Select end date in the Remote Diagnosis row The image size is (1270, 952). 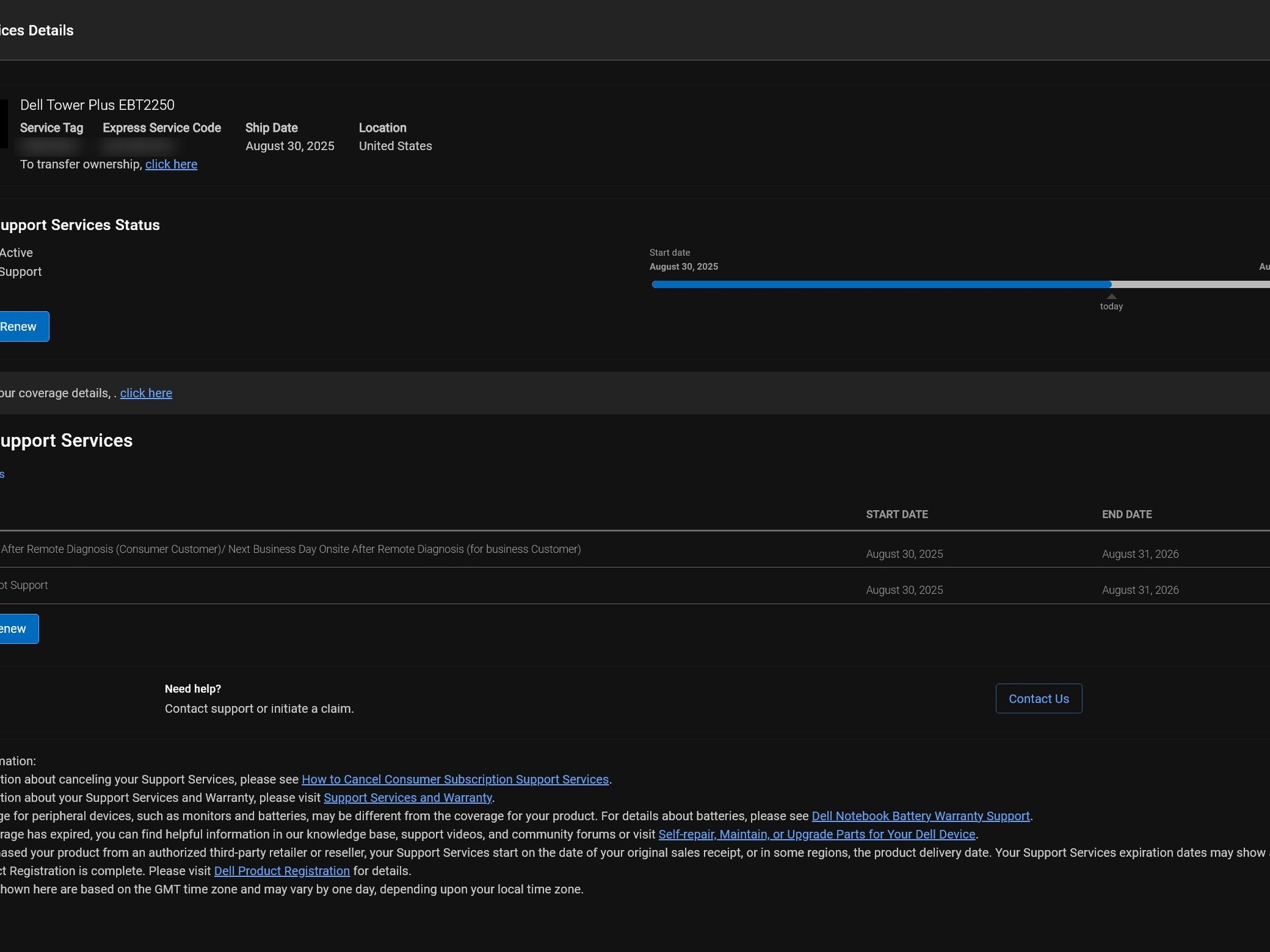point(1140,554)
